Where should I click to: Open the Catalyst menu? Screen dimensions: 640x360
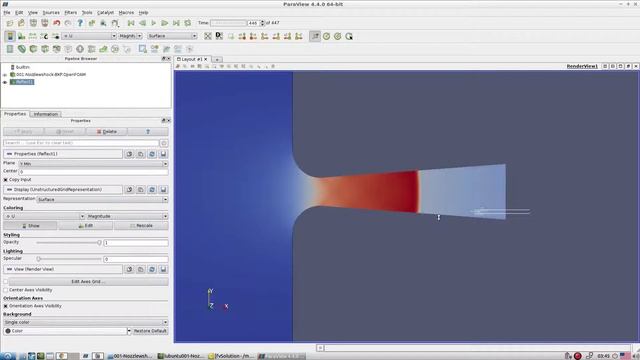105,13
